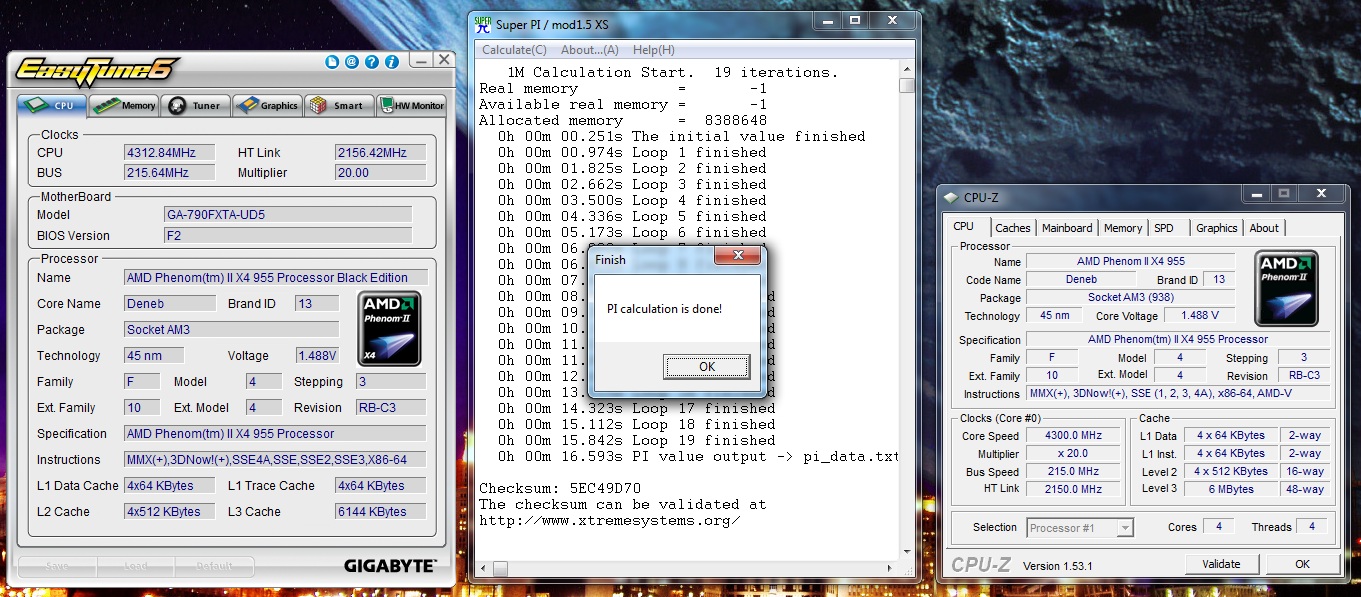
Task: Open the document icon in EasyTune6 title bar
Action: (333, 62)
